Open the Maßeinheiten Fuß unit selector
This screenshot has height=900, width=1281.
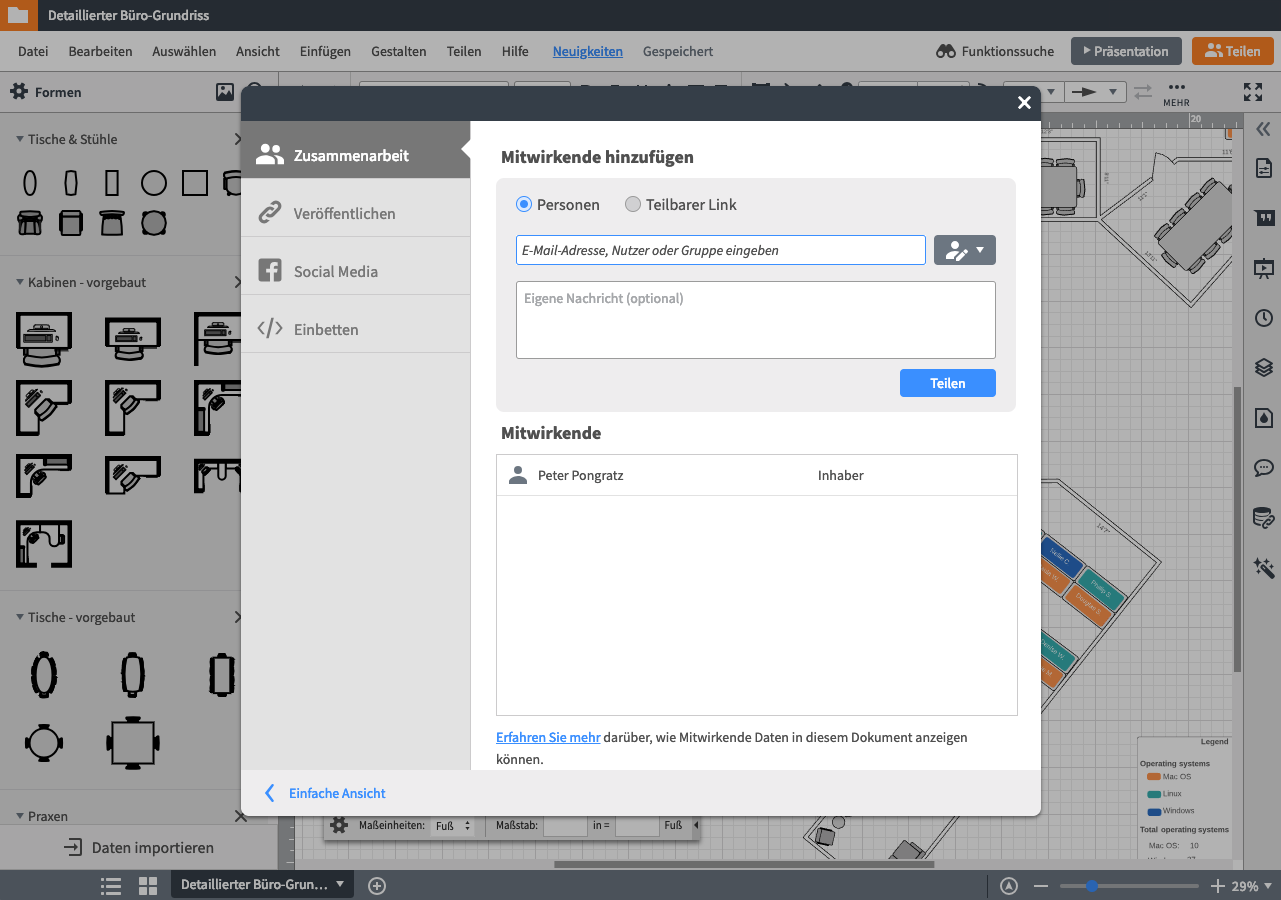[x=453, y=826]
